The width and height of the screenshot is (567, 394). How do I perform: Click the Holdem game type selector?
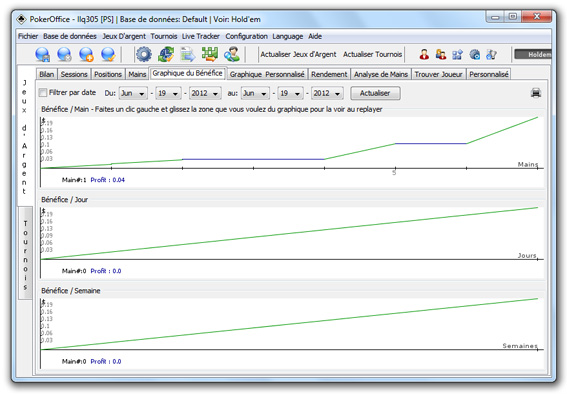(x=533, y=55)
